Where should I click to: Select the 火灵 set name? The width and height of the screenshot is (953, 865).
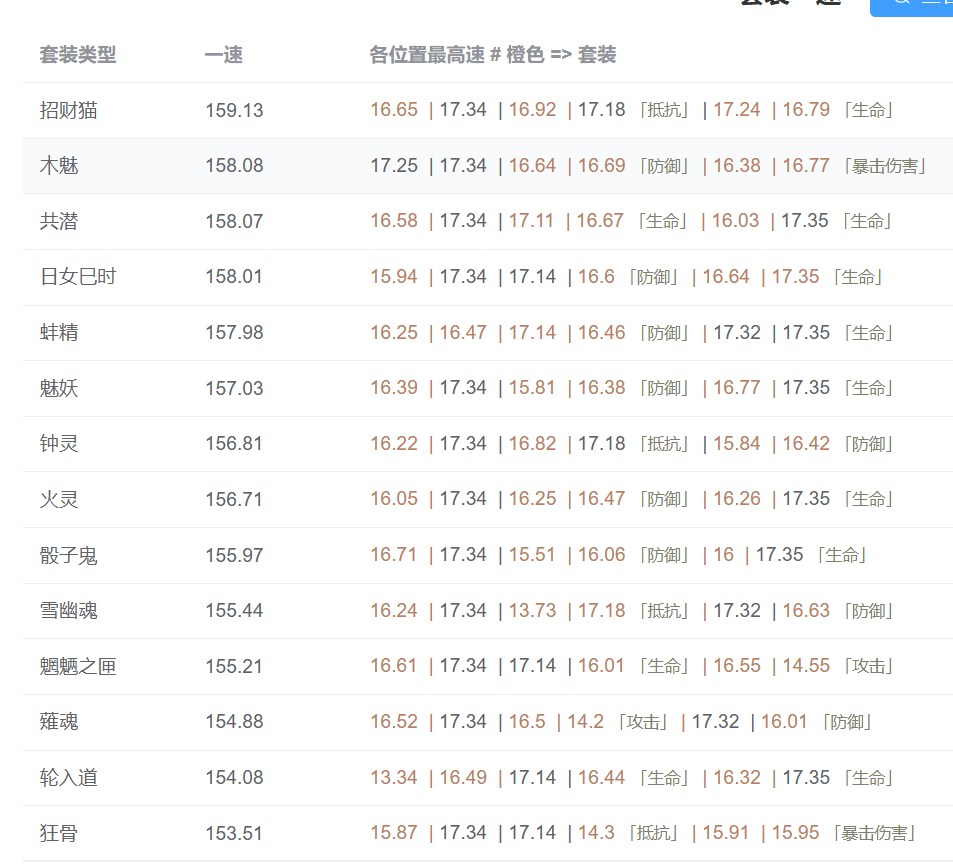coord(59,499)
